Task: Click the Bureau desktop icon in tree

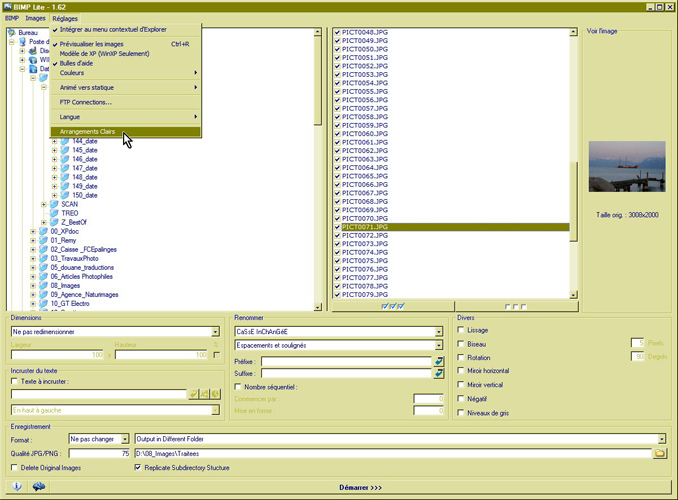Action: (11, 32)
